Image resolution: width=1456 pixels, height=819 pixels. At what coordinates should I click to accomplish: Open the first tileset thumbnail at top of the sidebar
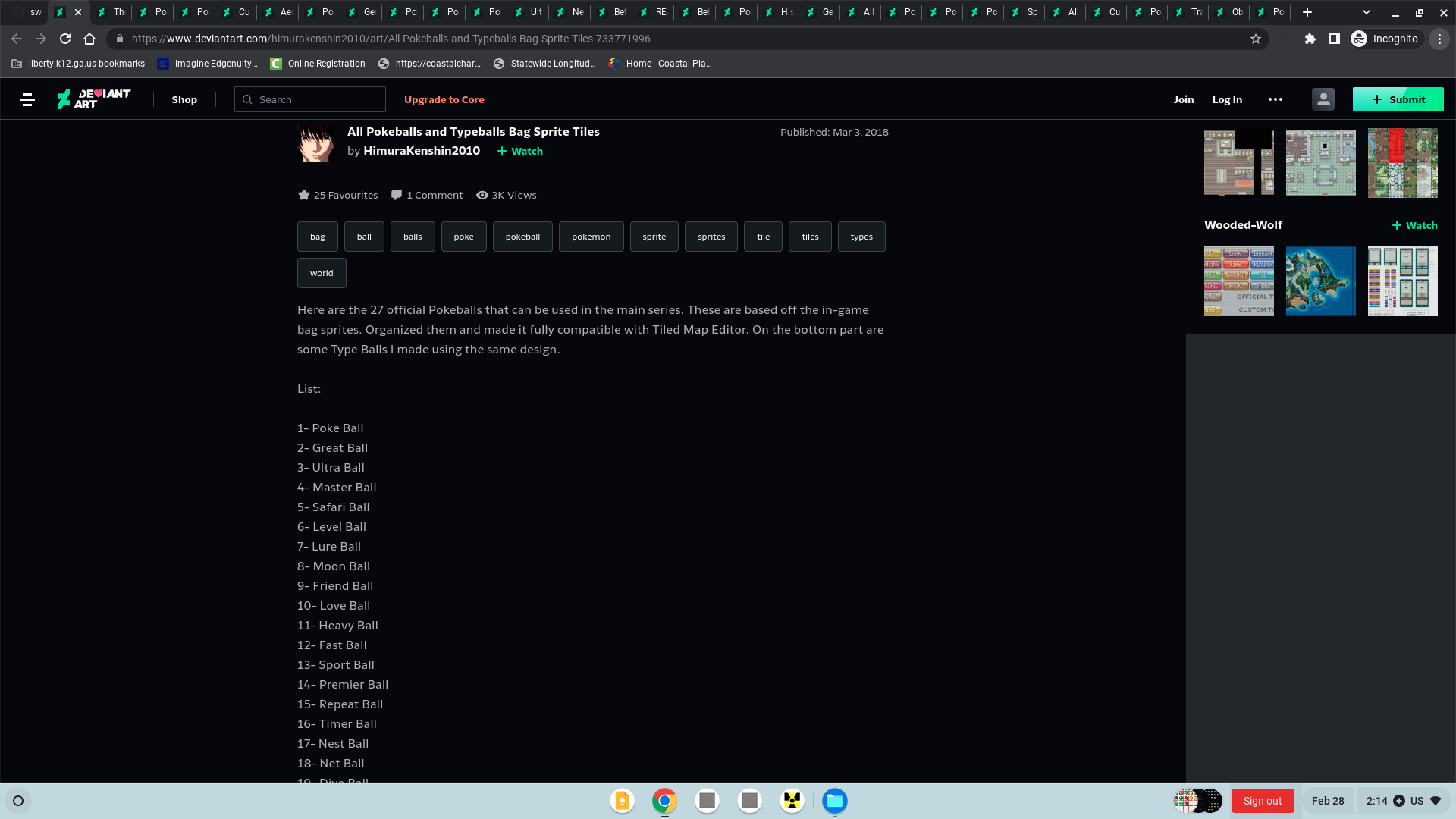point(1239,162)
